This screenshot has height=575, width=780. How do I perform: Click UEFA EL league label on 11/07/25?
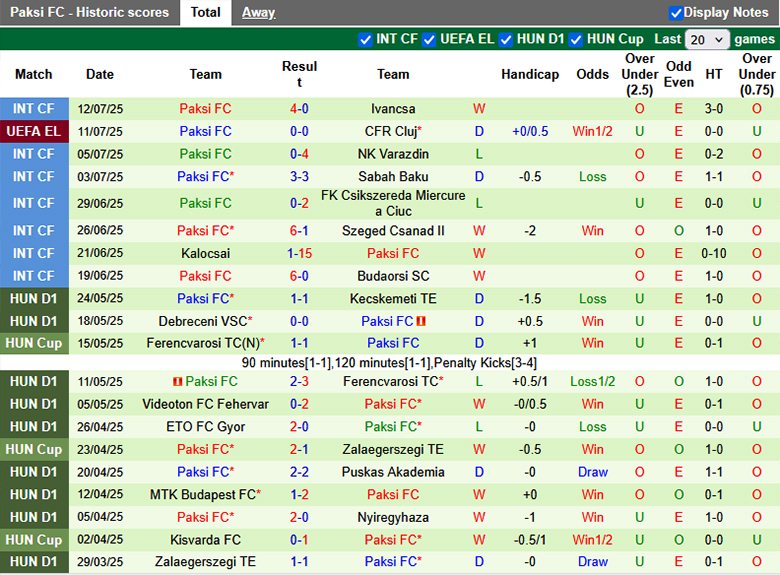tap(34, 131)
